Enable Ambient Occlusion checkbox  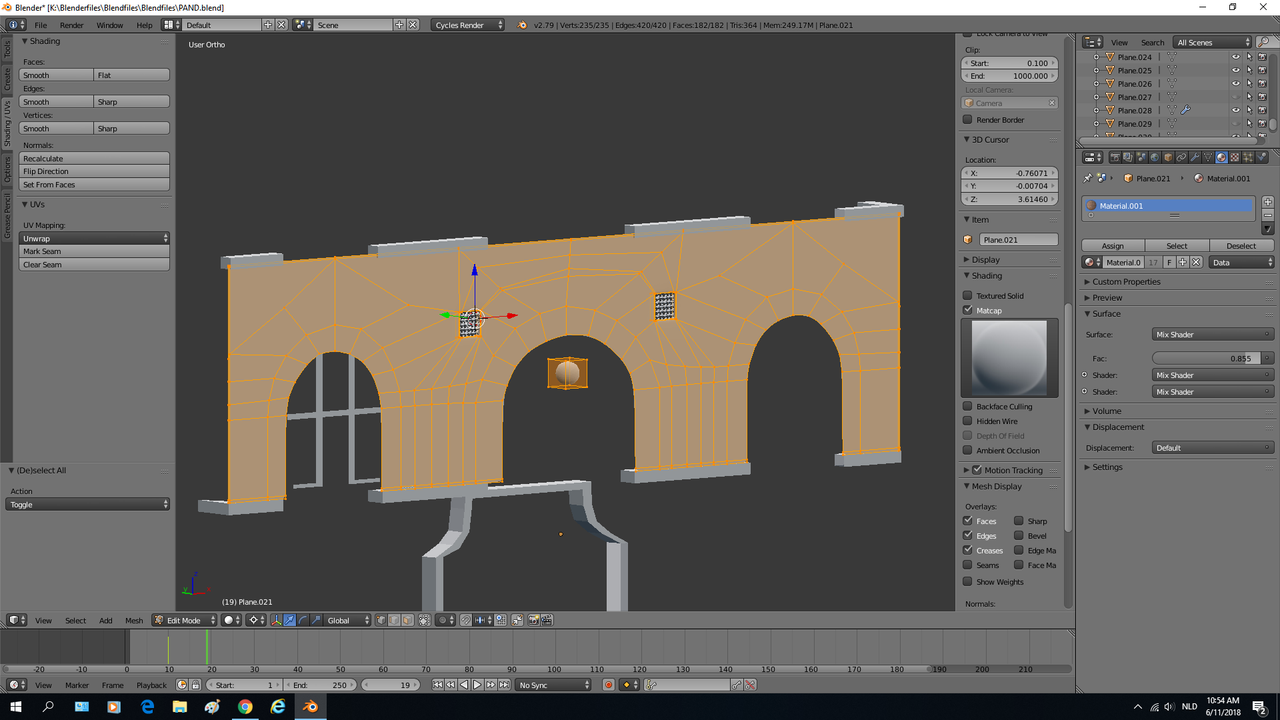pos(967,450)
